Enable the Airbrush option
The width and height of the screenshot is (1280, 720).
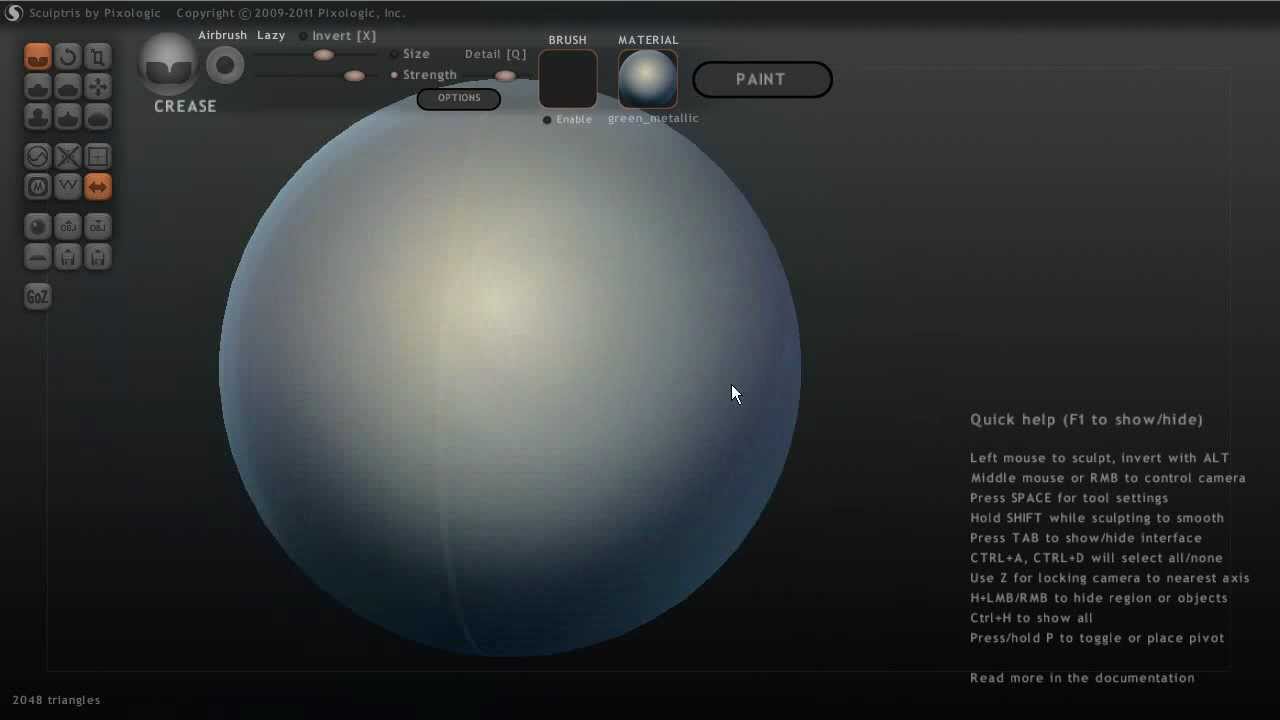[222, 35]
